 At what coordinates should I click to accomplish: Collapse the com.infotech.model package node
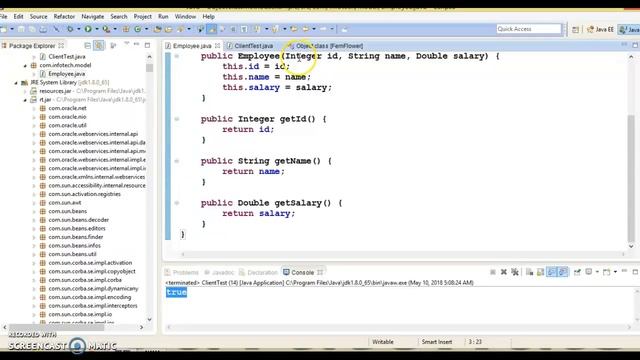tap(25, 65)
